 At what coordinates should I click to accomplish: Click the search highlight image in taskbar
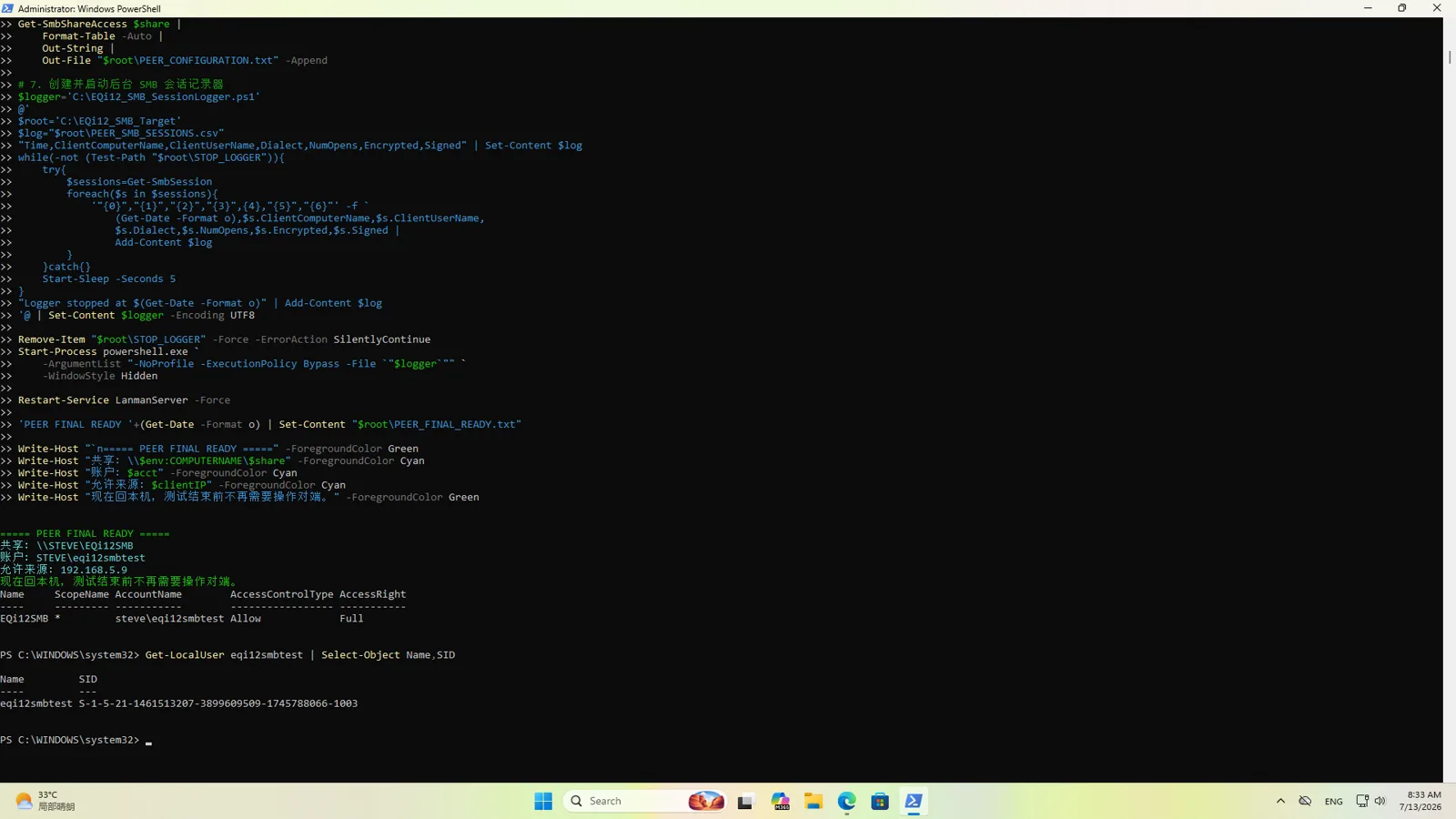click(x=706, y=801)
